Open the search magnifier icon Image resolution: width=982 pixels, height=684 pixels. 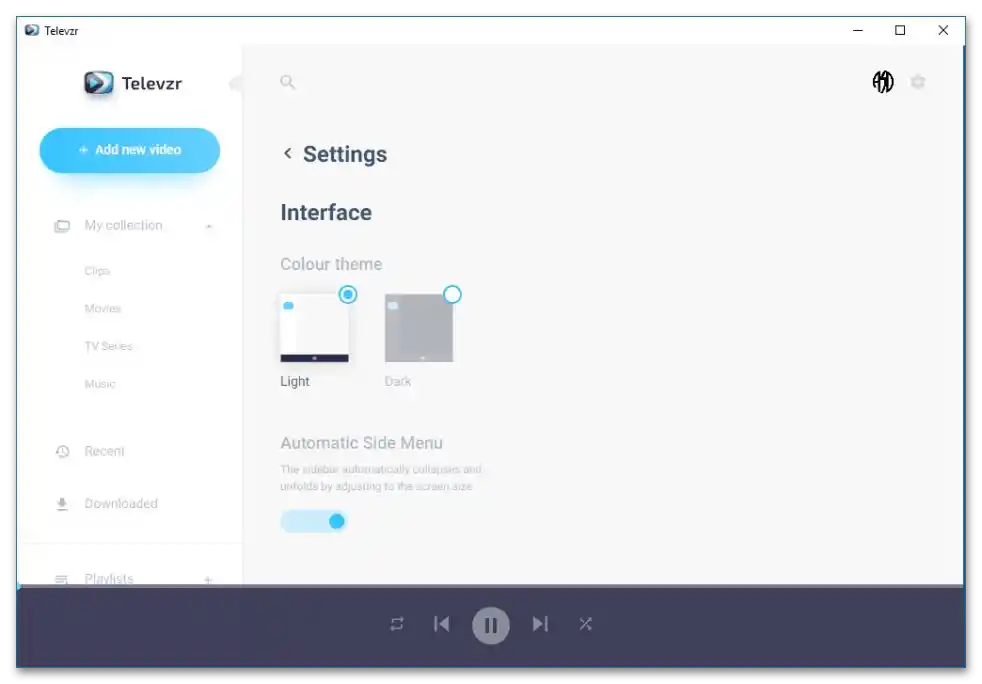click(288, 82)
